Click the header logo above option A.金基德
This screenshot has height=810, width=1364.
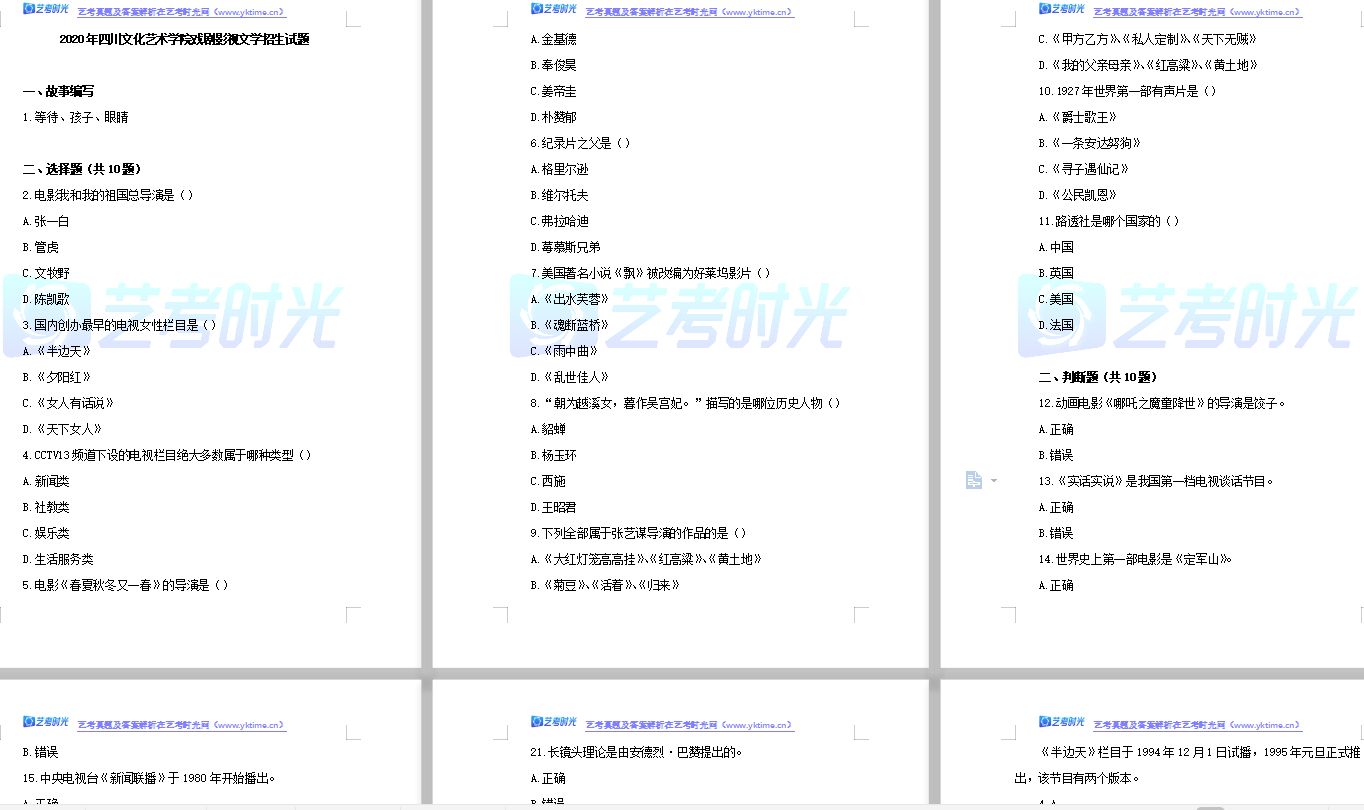[x=553, y=10]
